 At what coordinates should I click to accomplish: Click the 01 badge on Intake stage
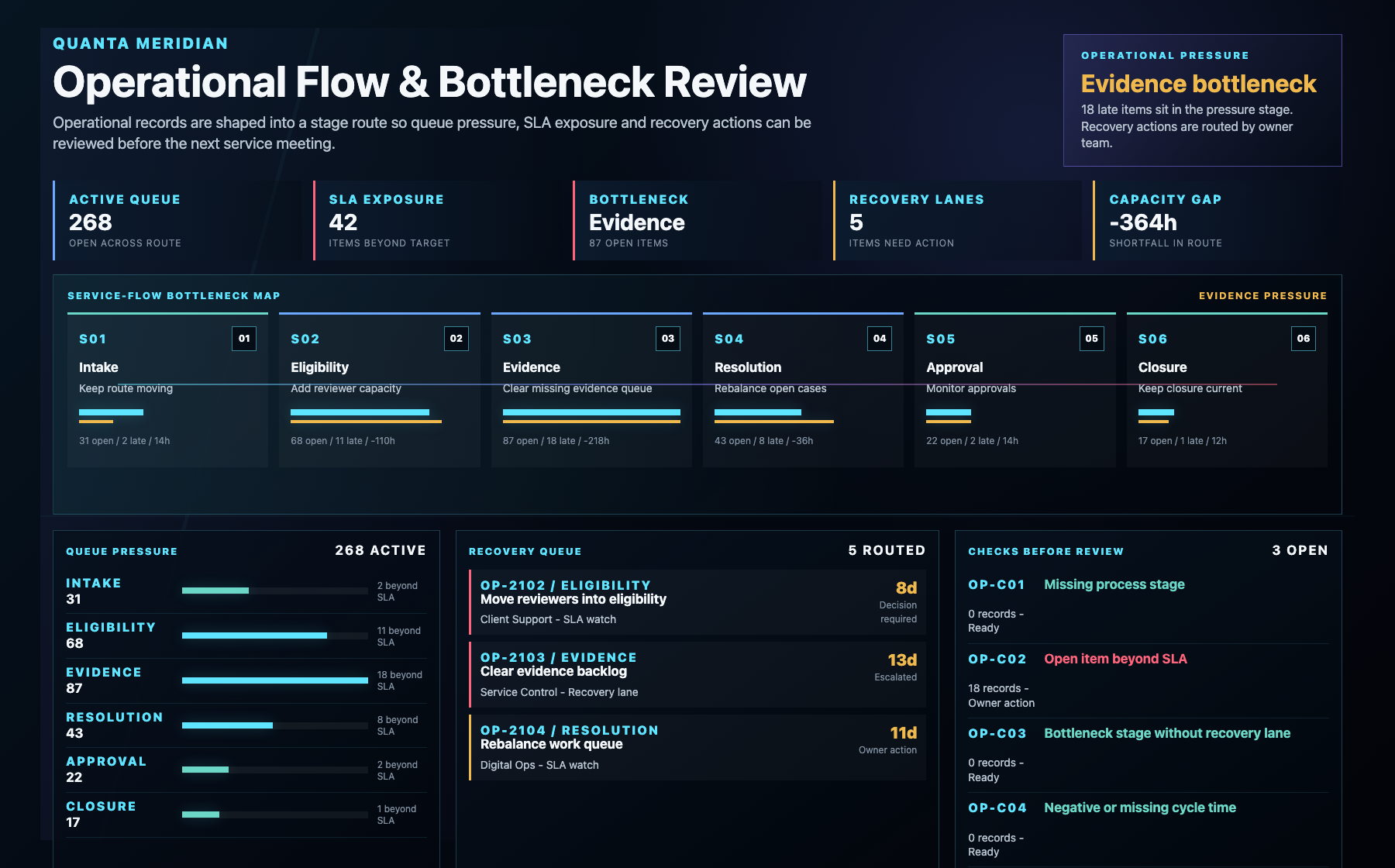[x=244, y=339]
